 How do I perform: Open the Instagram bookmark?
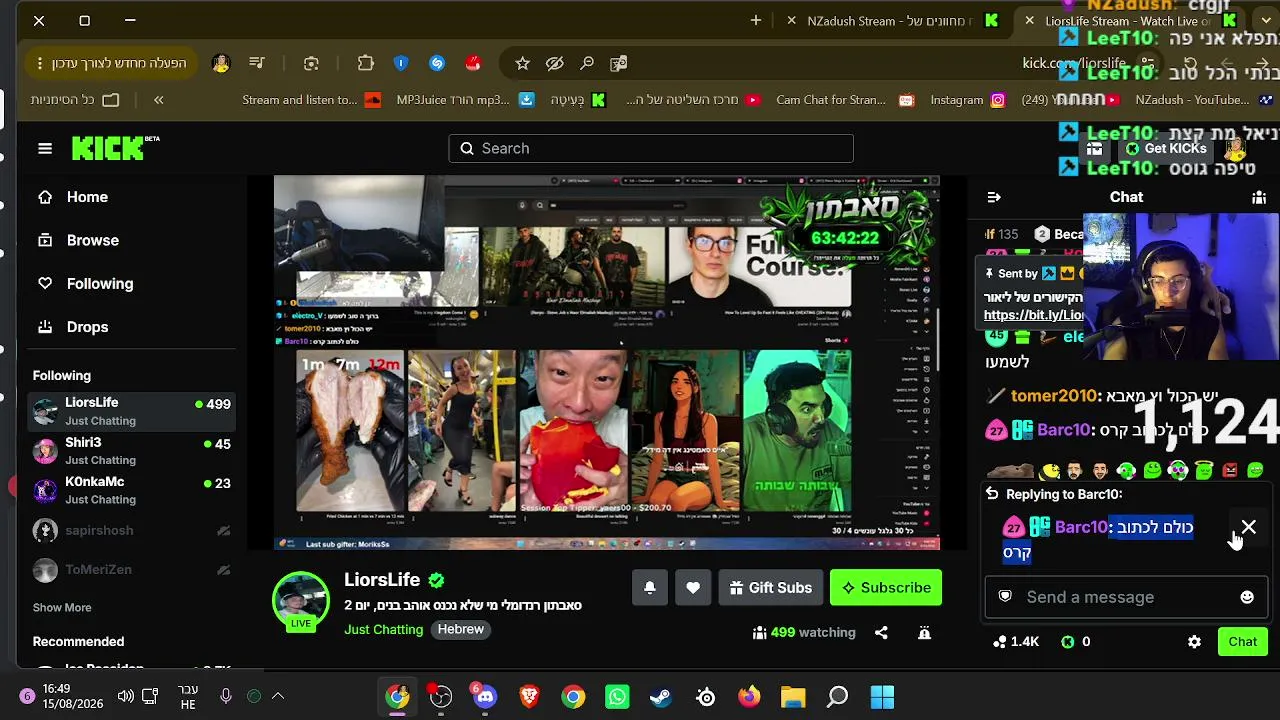click(x=968, y=100)
